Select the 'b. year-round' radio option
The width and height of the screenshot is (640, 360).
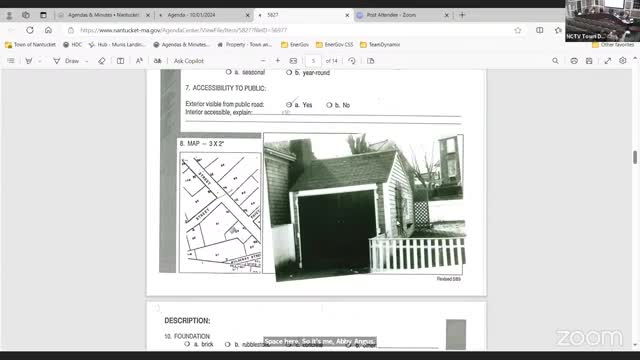(289, 72)
